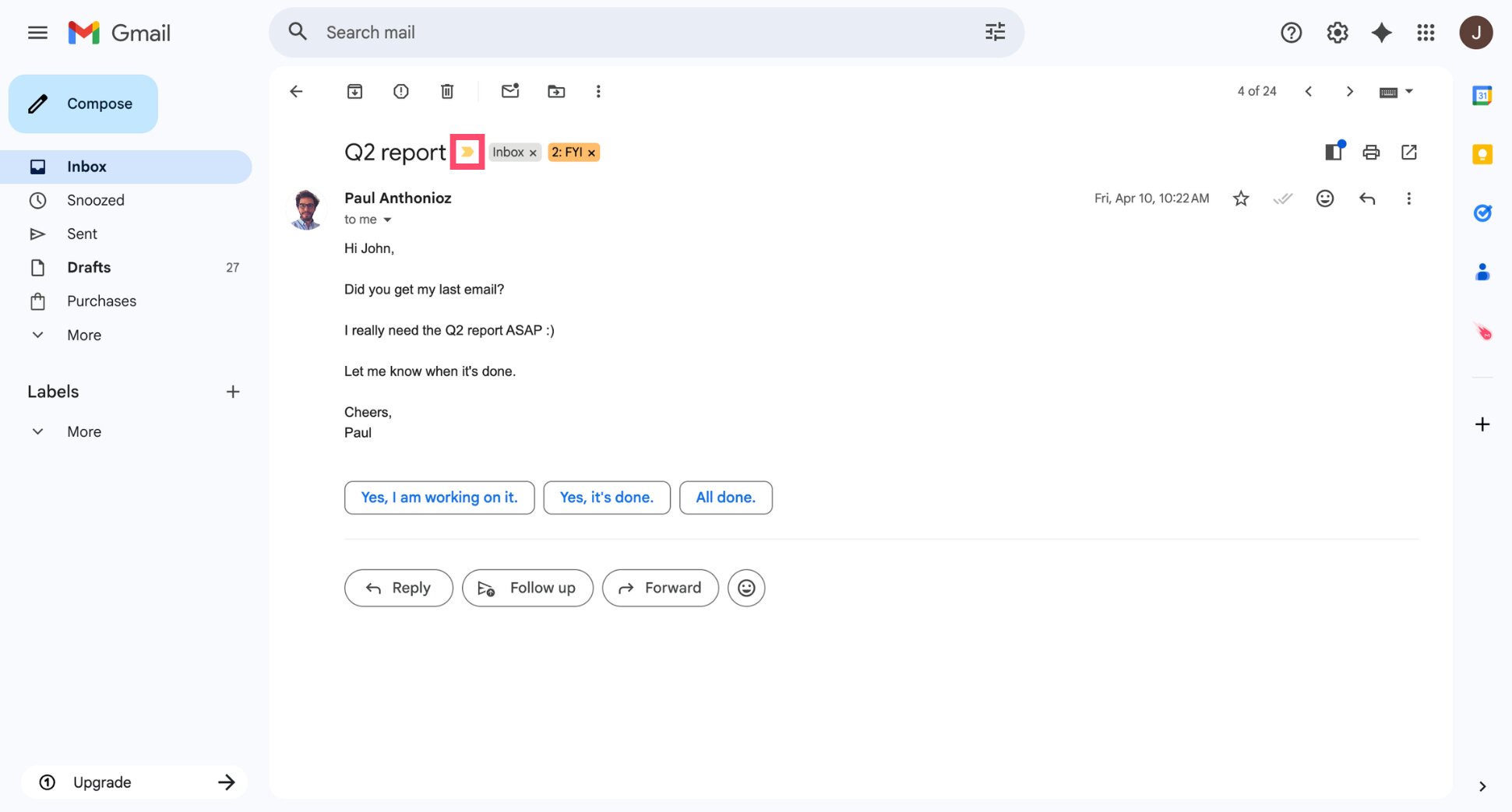Open the main menu hamburger icon

click(37, 33)
